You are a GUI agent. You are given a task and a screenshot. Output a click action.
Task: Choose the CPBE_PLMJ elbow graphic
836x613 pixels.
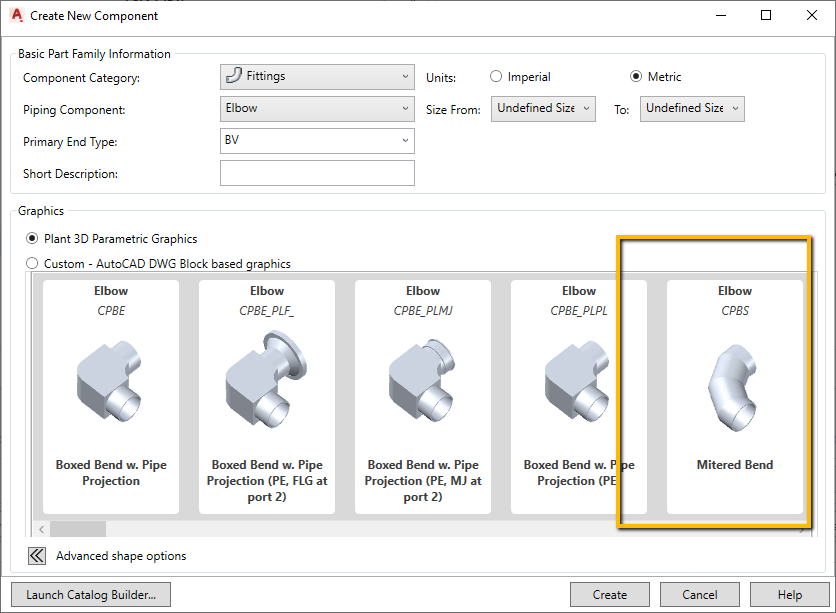(x=422, y=390)
